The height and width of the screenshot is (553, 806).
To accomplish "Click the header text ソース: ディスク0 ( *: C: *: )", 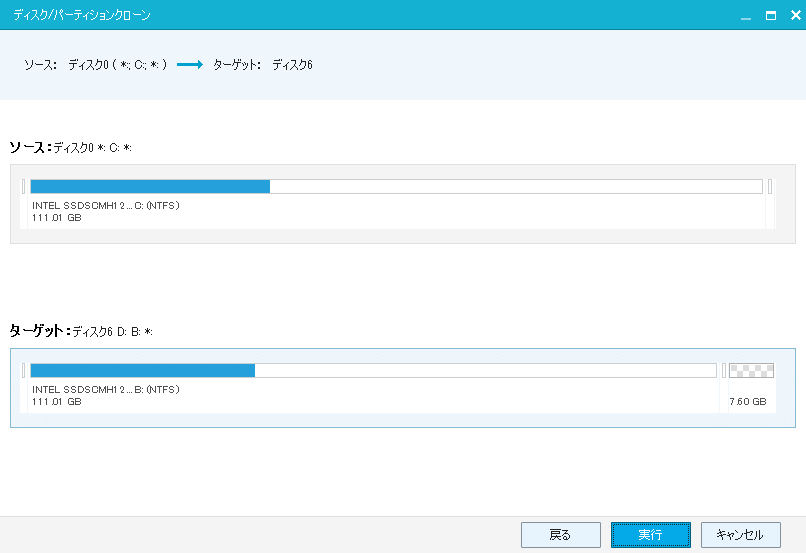I will pos(96,65).
